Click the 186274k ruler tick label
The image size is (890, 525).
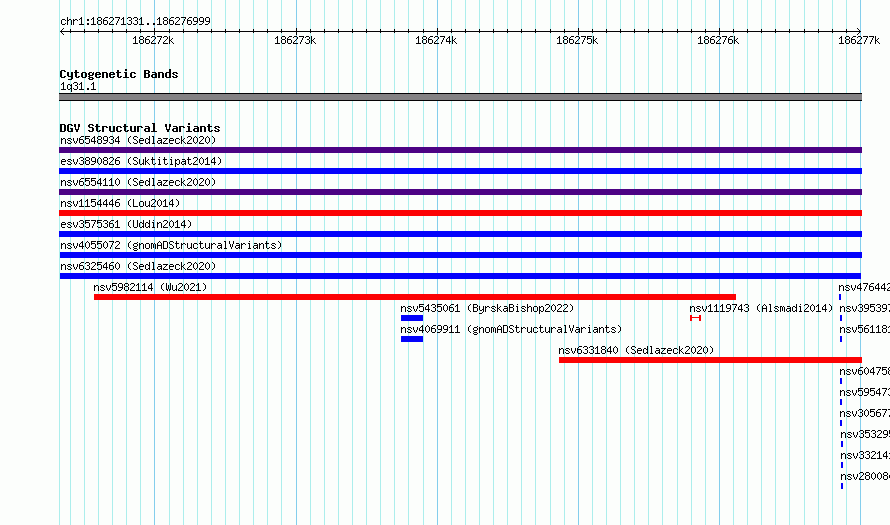pos(436,40)
